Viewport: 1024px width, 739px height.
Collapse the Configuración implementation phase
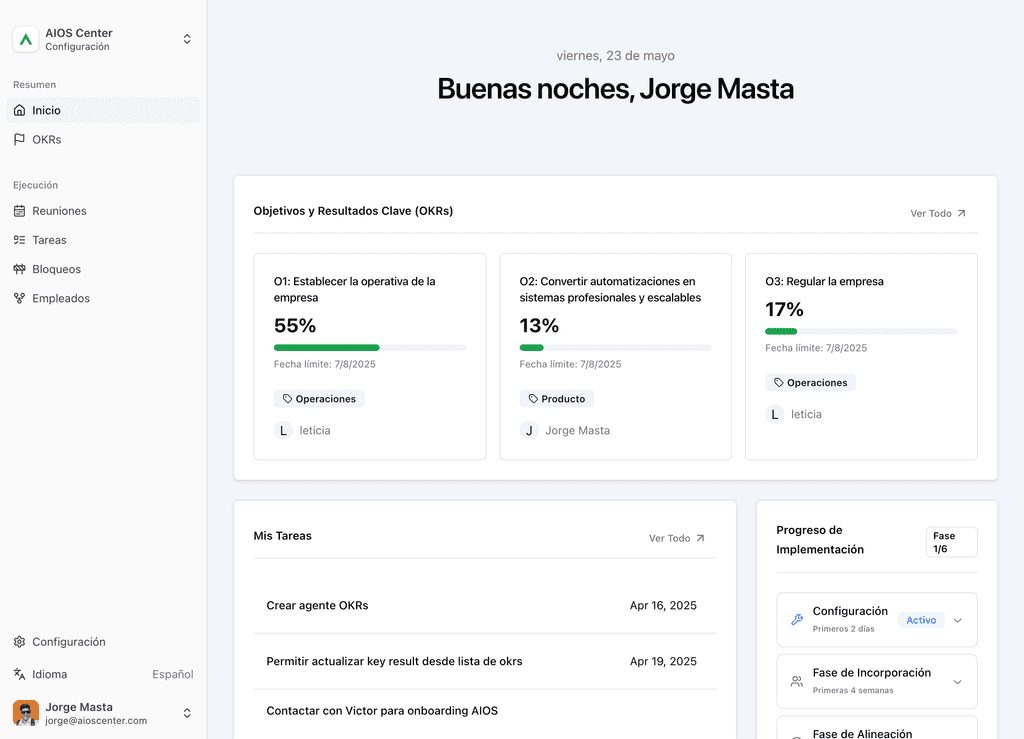pos(957,620)
